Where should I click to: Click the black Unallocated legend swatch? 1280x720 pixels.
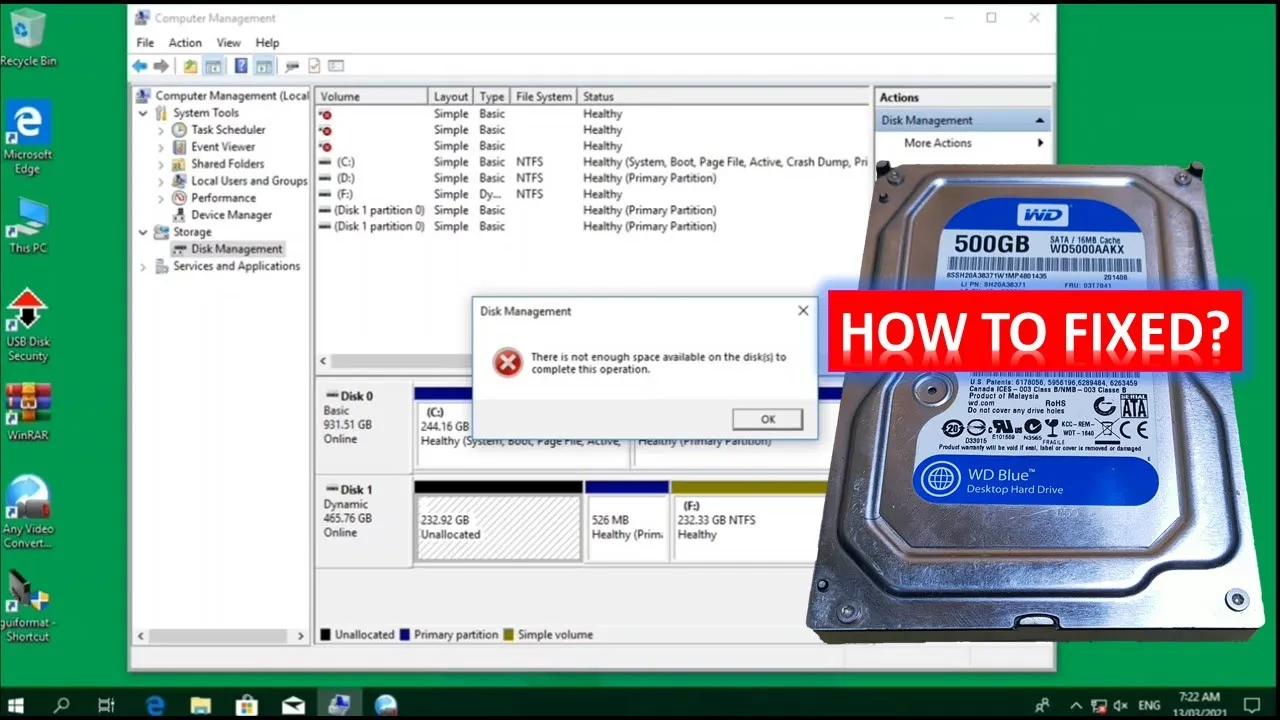[x=325, y=635]
